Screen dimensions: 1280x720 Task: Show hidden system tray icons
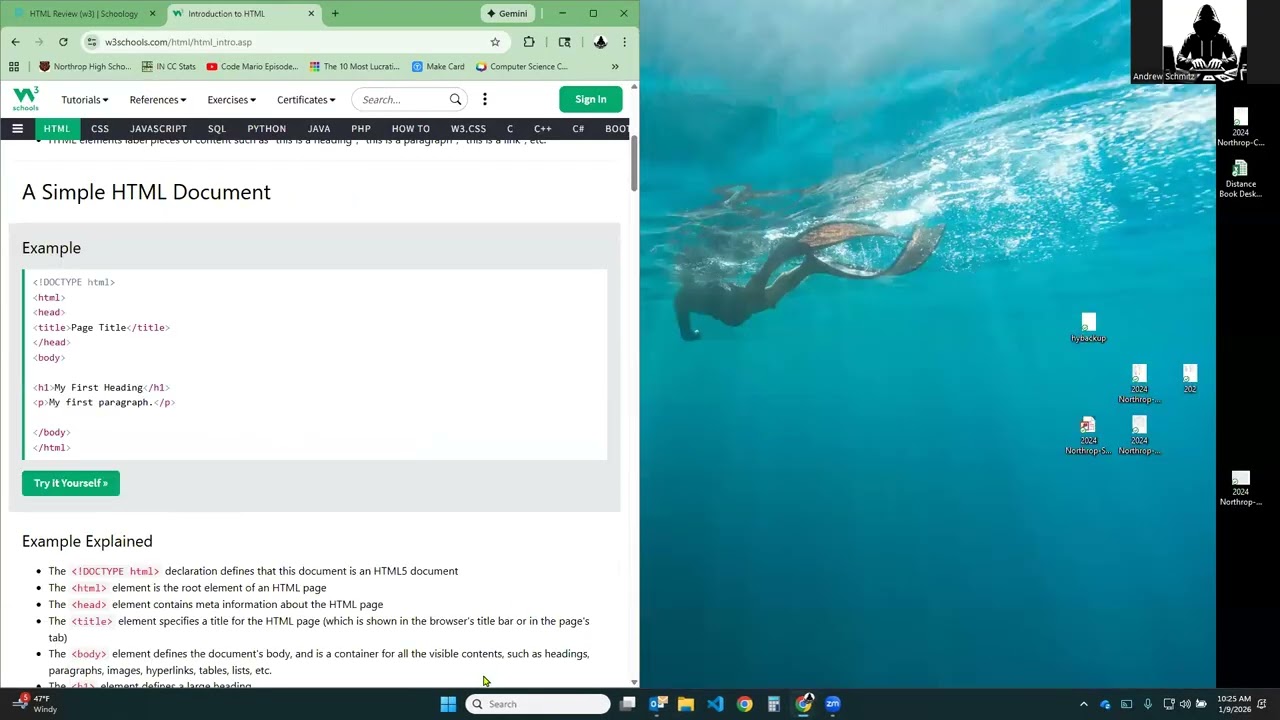1084,704
